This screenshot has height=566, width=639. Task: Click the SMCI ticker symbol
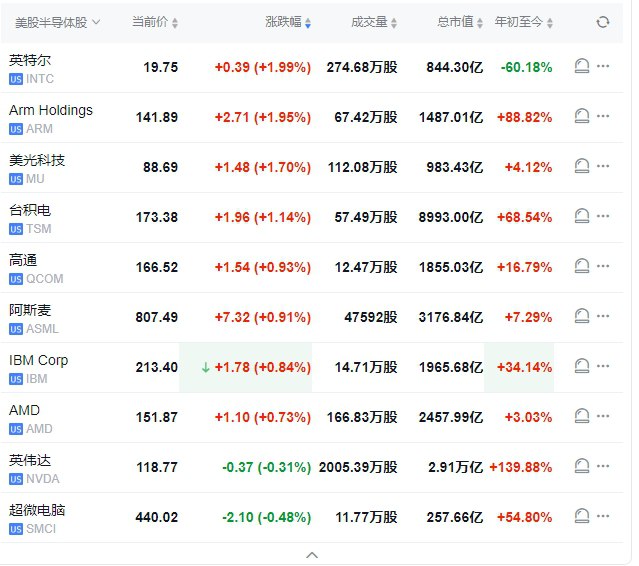(x=41, y=529)
